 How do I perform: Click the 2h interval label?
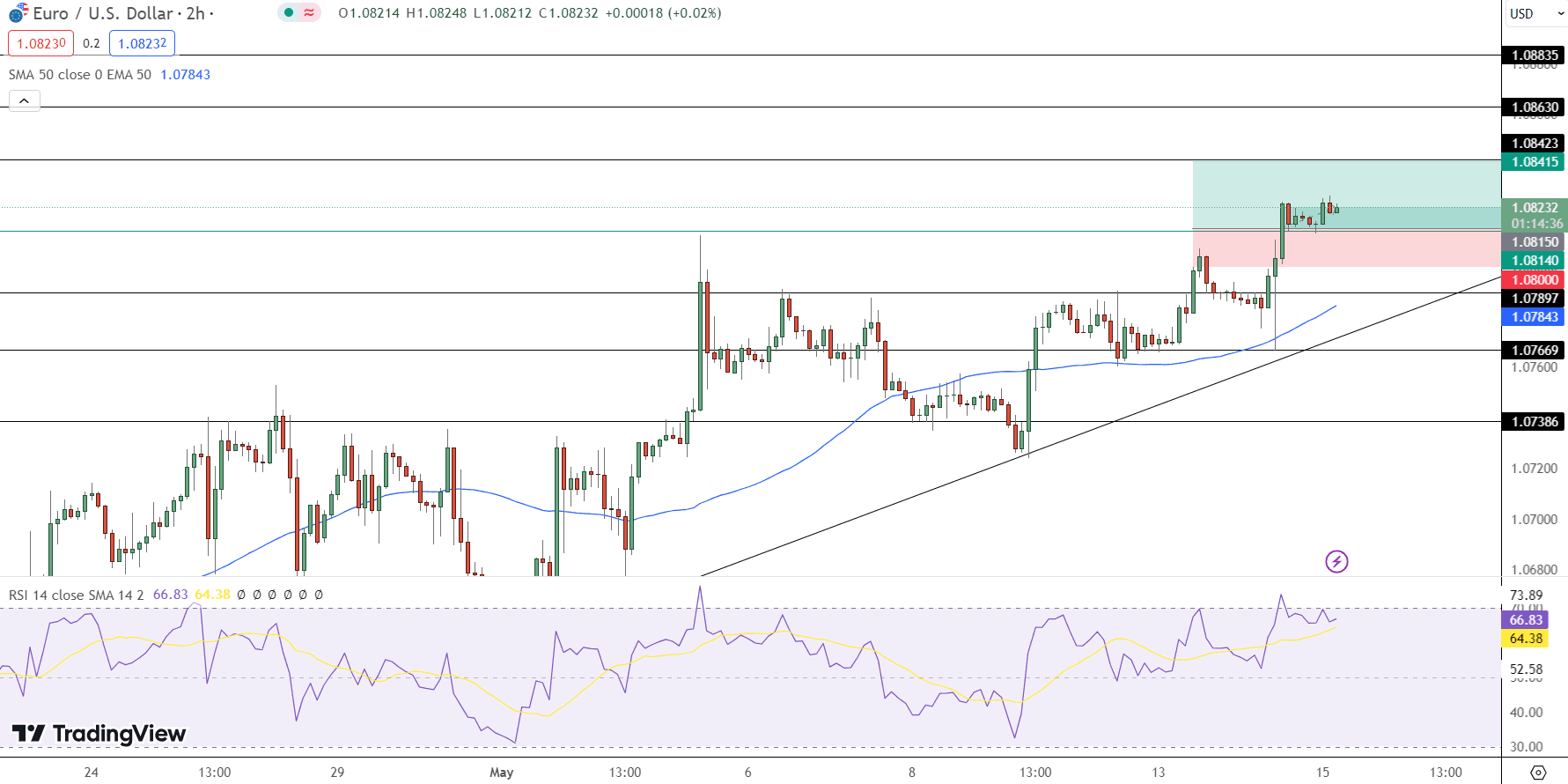195,13
